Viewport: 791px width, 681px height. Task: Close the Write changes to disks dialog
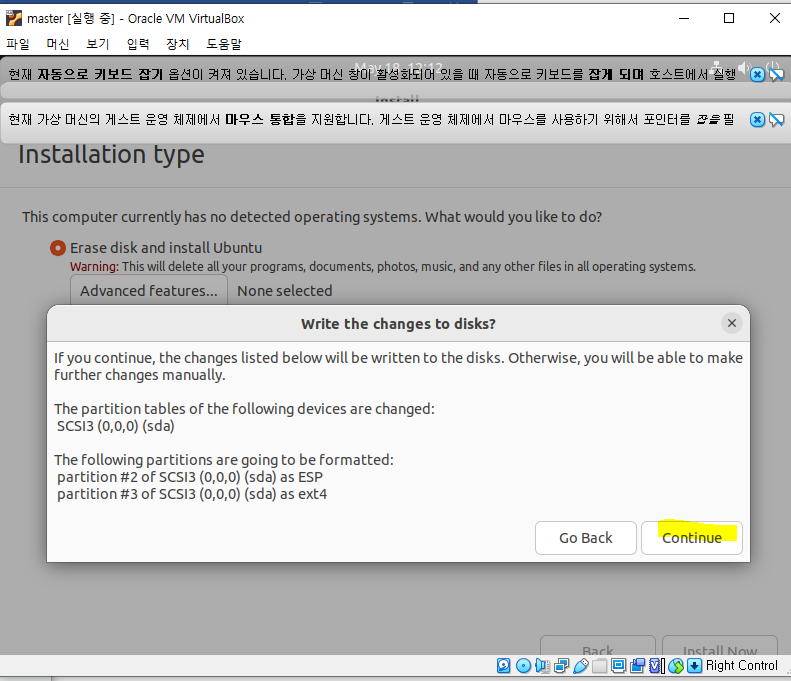(731, 323)
